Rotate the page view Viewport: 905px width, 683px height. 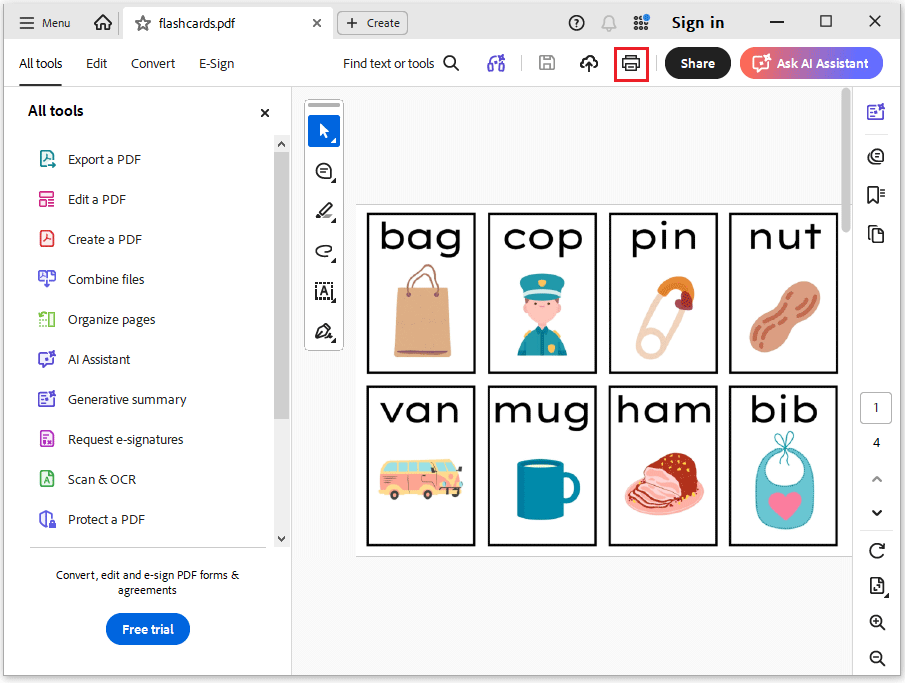pos(877,551)
